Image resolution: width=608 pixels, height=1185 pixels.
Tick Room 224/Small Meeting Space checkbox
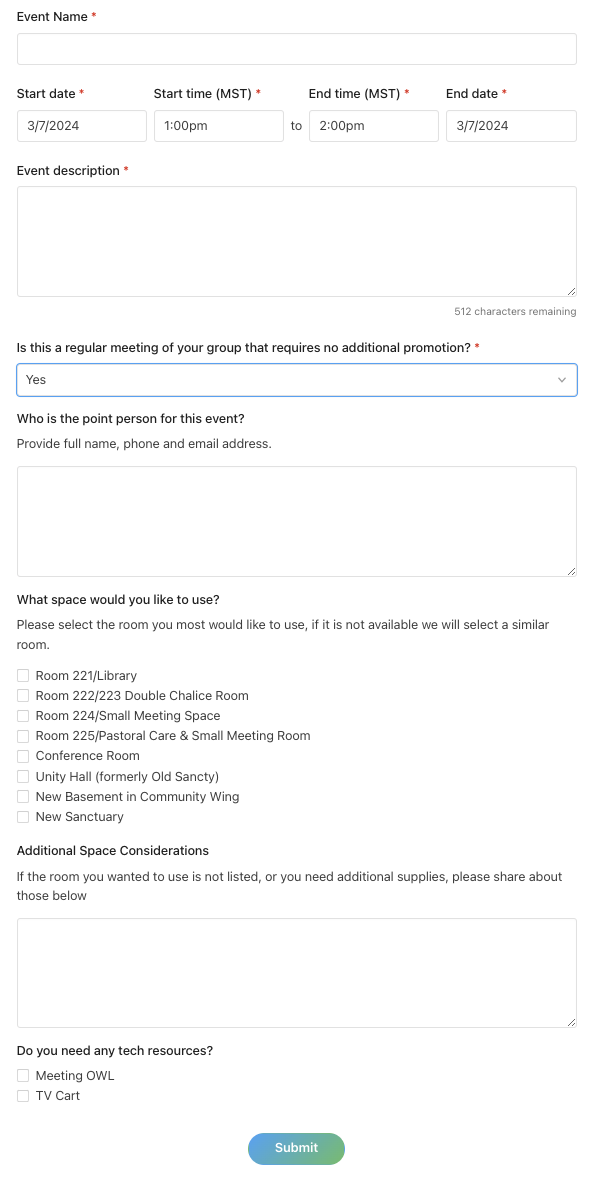pyautogui.click(x=23, y=716)
